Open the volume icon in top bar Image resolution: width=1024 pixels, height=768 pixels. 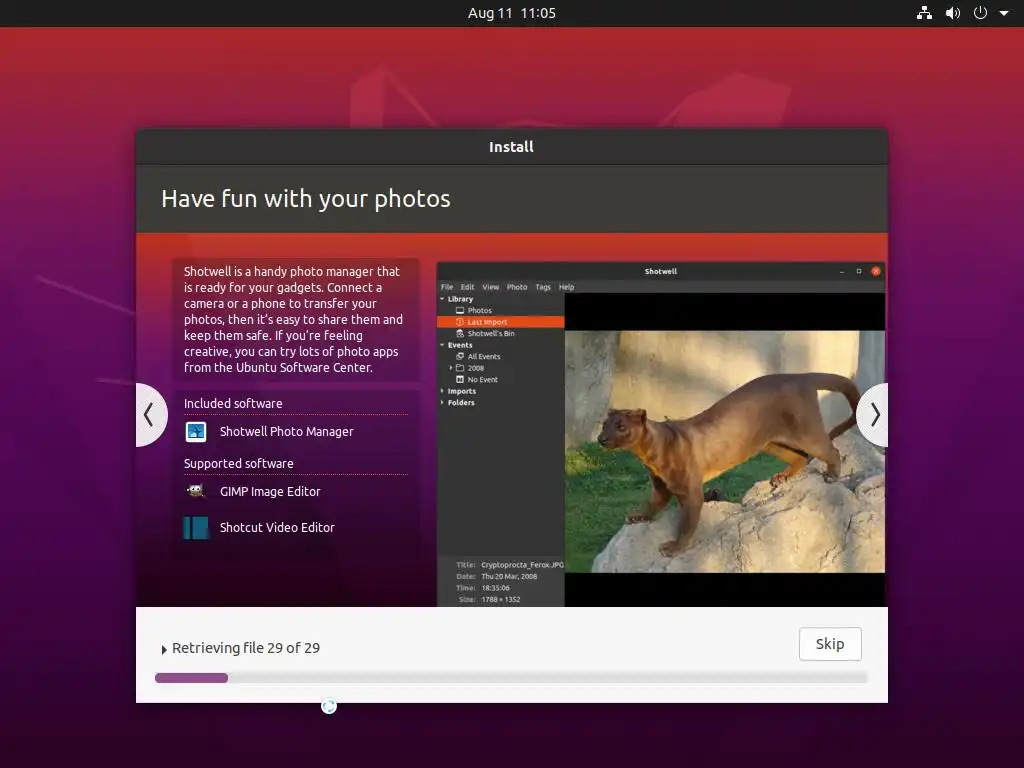click(953, 13)
